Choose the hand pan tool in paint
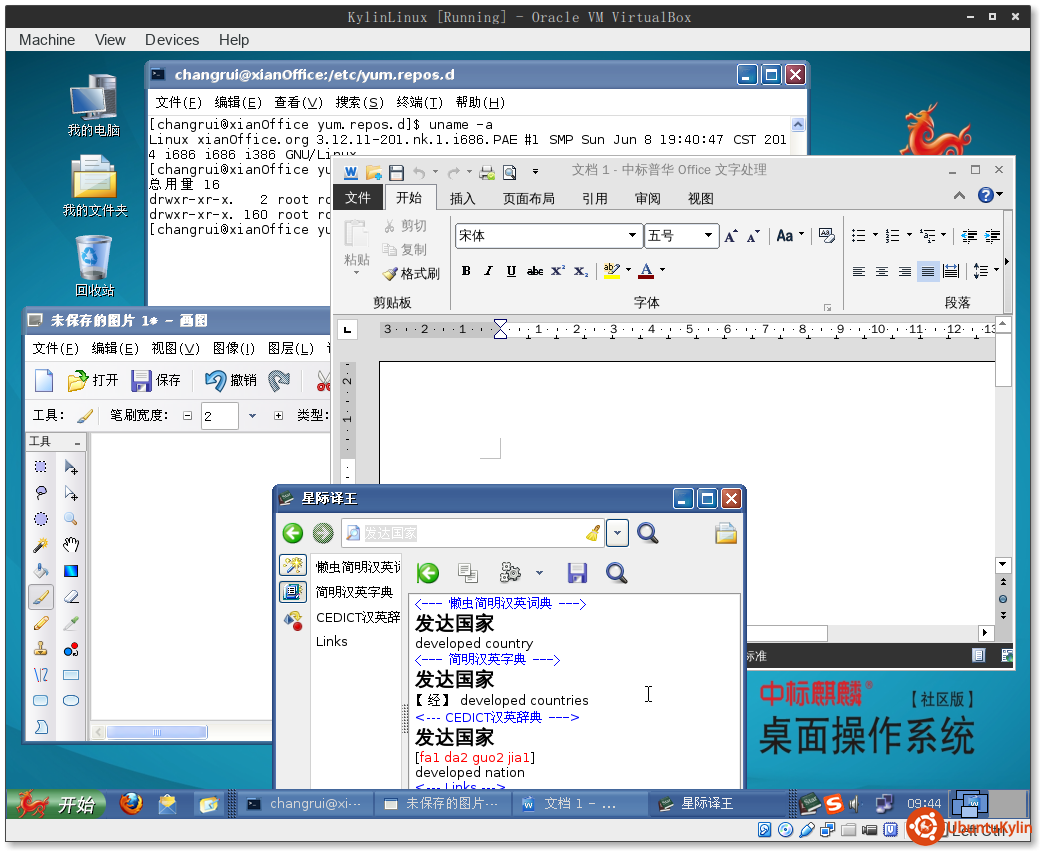This screenshot has height=851, width=1040. click(71, 545)
